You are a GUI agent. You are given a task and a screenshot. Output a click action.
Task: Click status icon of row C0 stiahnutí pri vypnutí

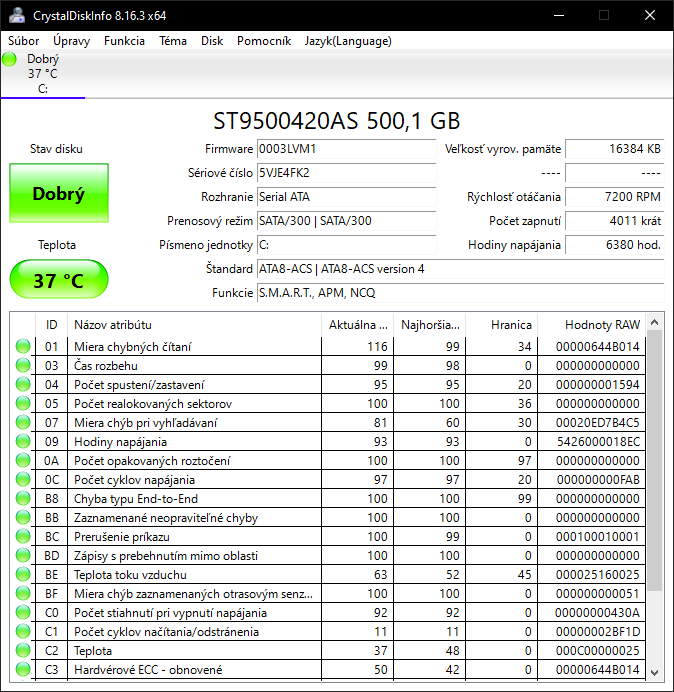tap(23, 612)
